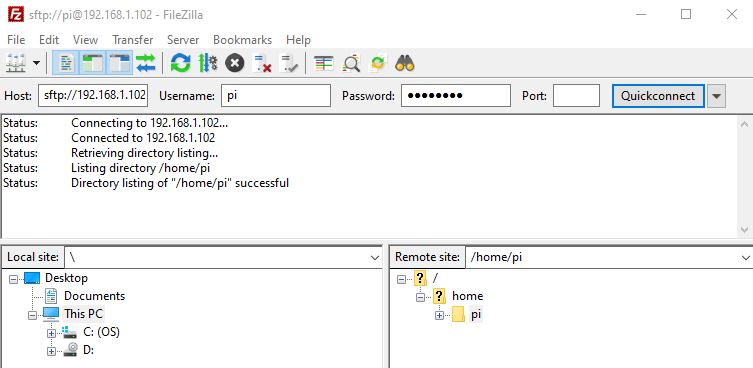Click 'Directory listing of "/home/pi" successful' line

180,183
